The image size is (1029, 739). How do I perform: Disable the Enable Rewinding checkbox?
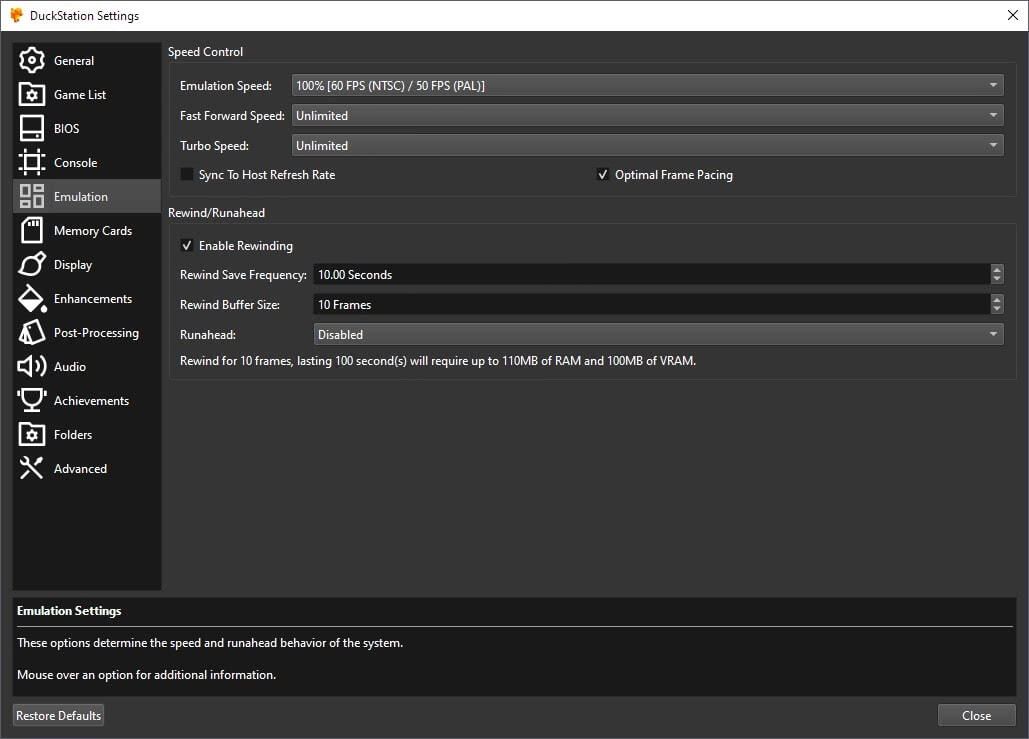[x=187, y=245]
